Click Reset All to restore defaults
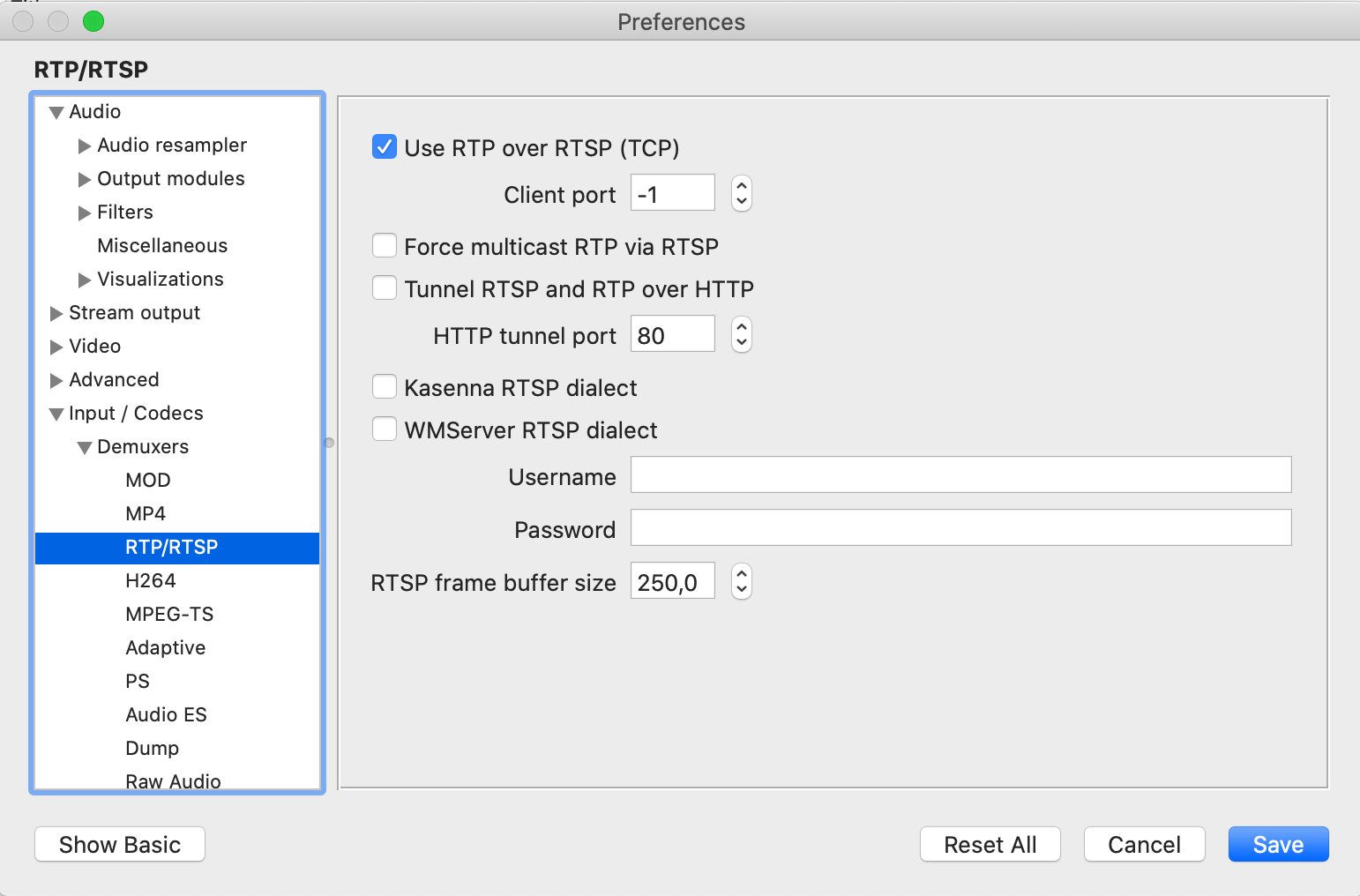1360x896 pixels. tap(990, 844)
